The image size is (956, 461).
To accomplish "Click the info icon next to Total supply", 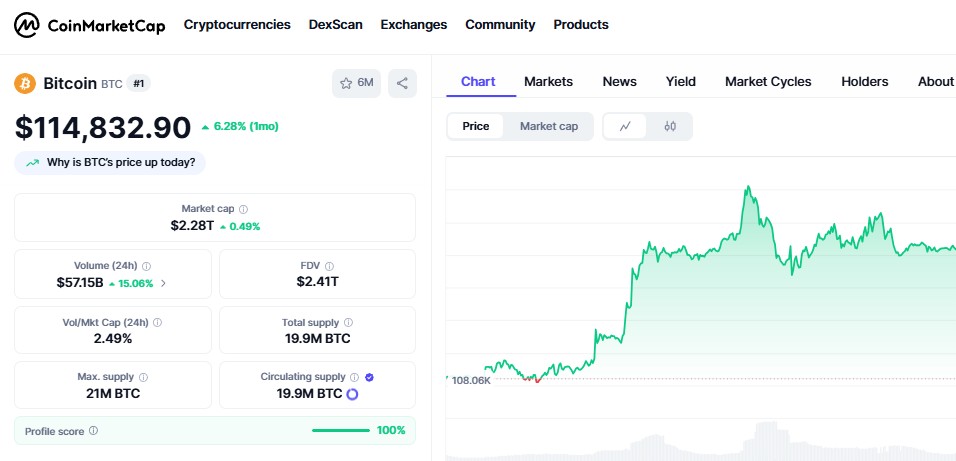I will click(x=348, y=323).
